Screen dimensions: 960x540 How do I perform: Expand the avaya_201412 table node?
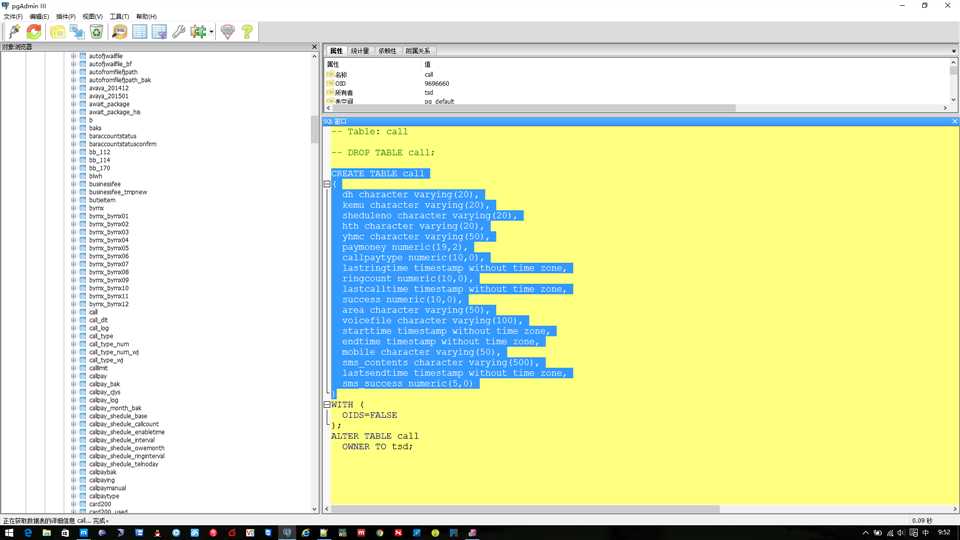(x=73, y=88)
